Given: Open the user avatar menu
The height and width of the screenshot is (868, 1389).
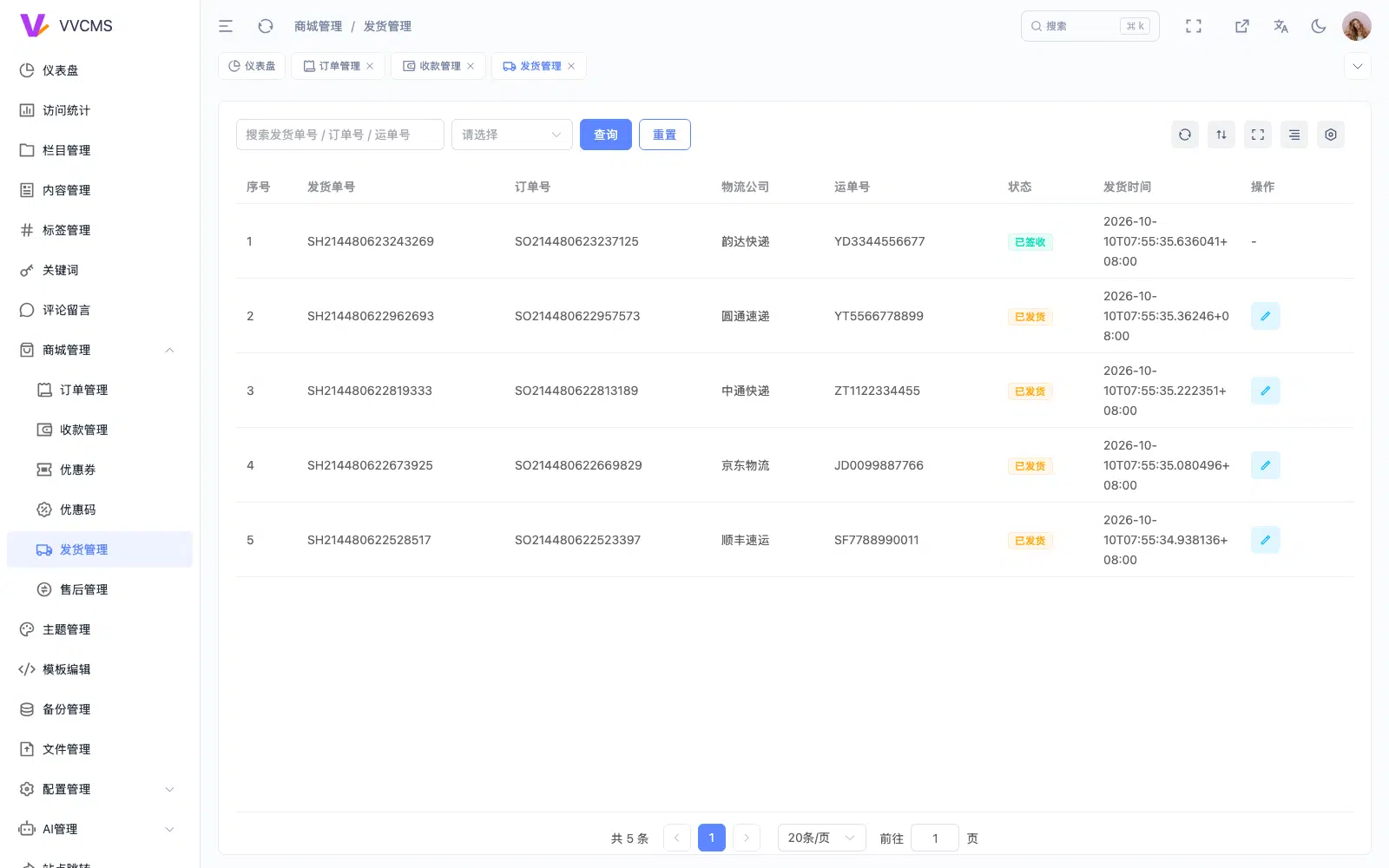Looking at the screenshot, I should tap(1356, 26).
